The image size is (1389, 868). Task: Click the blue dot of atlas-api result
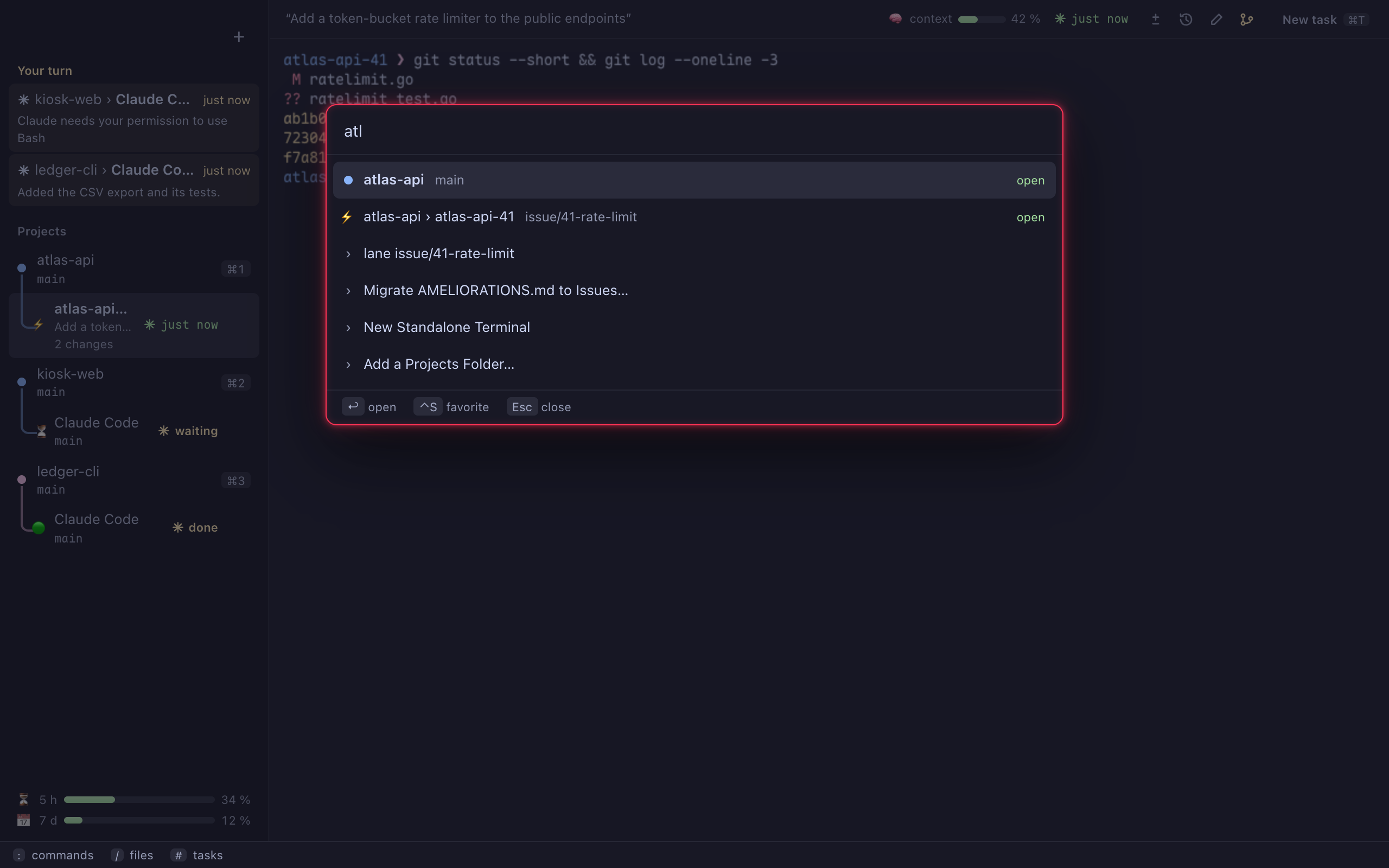(x=348, y=180)
